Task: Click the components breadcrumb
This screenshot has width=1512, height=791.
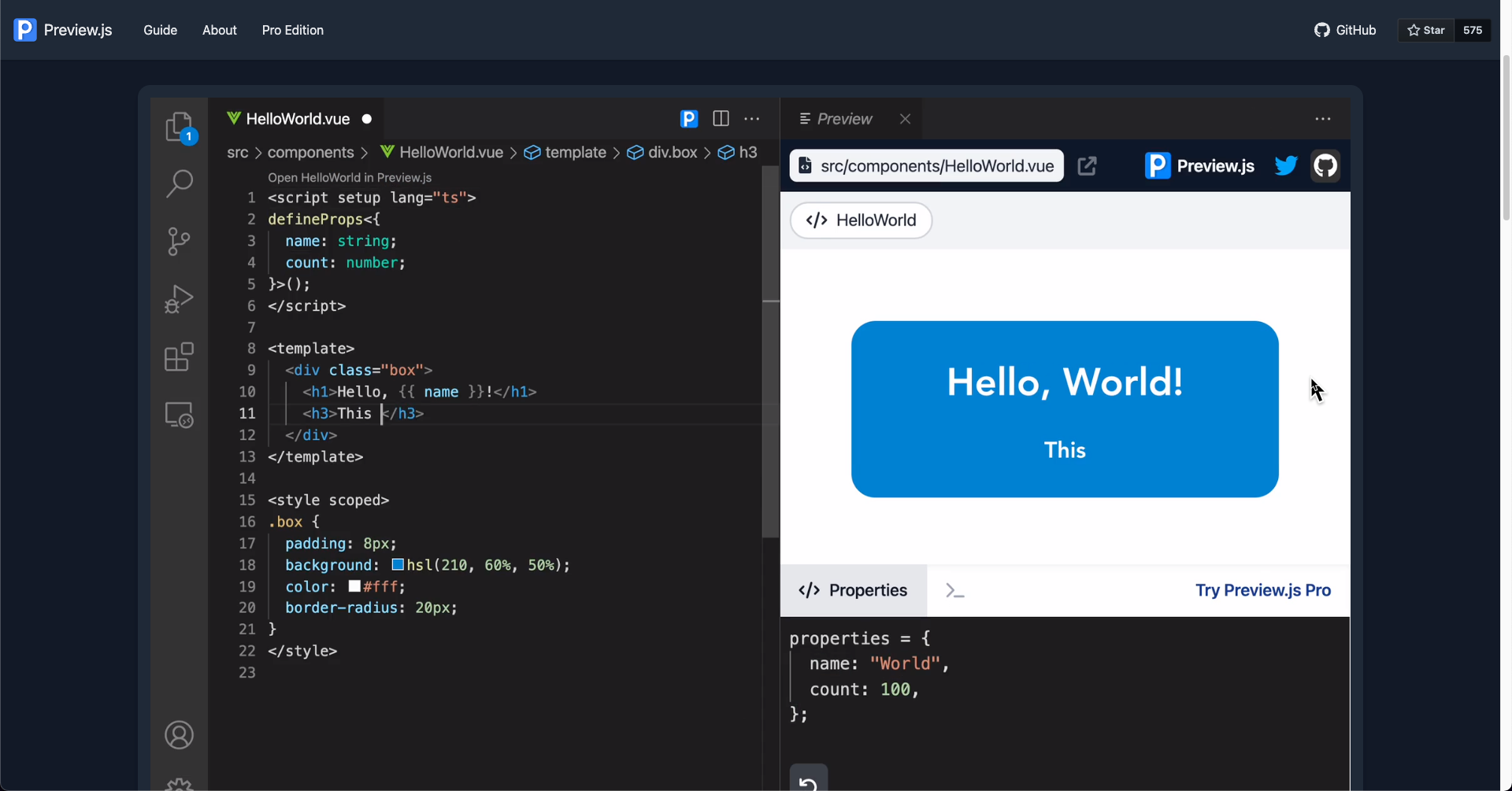Action: [x=310, y=153]
